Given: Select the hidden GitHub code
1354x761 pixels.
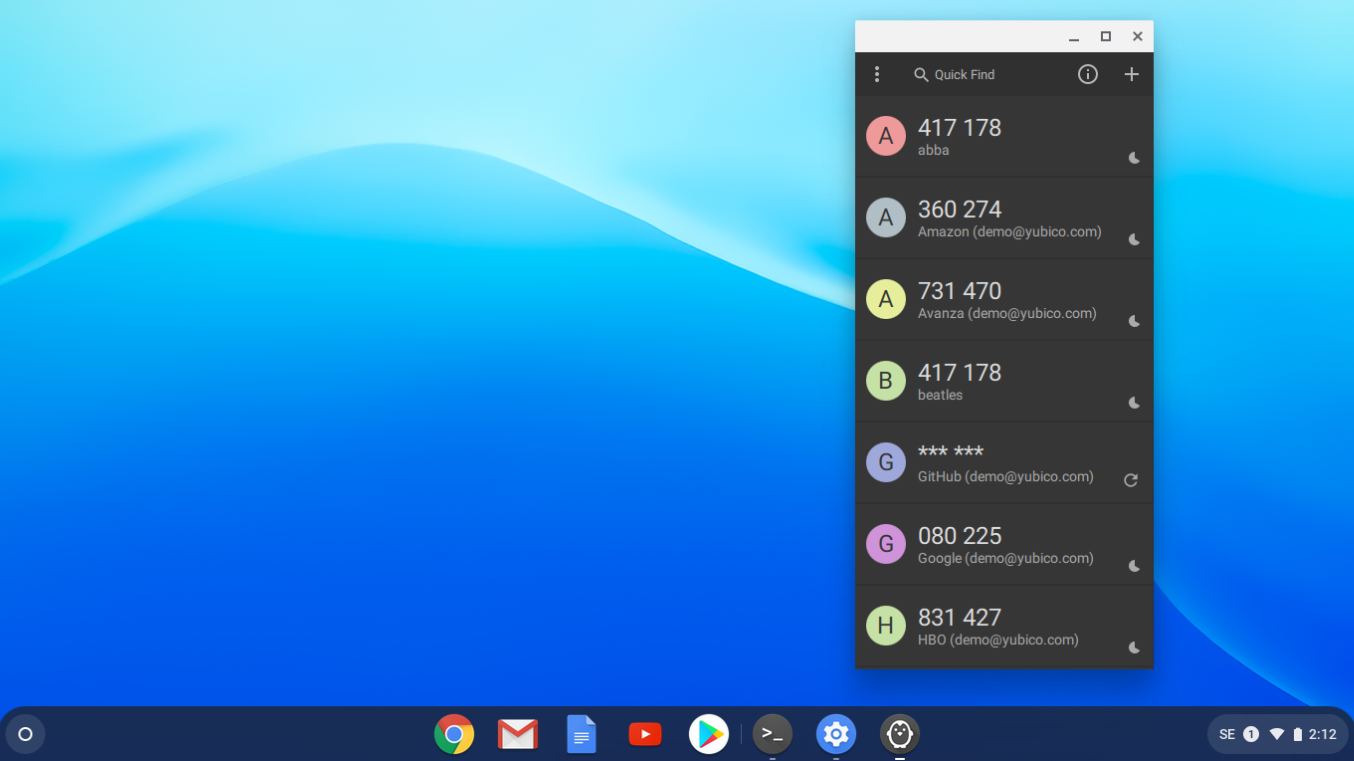Looking at the screenshot, I should pos(951,452).
